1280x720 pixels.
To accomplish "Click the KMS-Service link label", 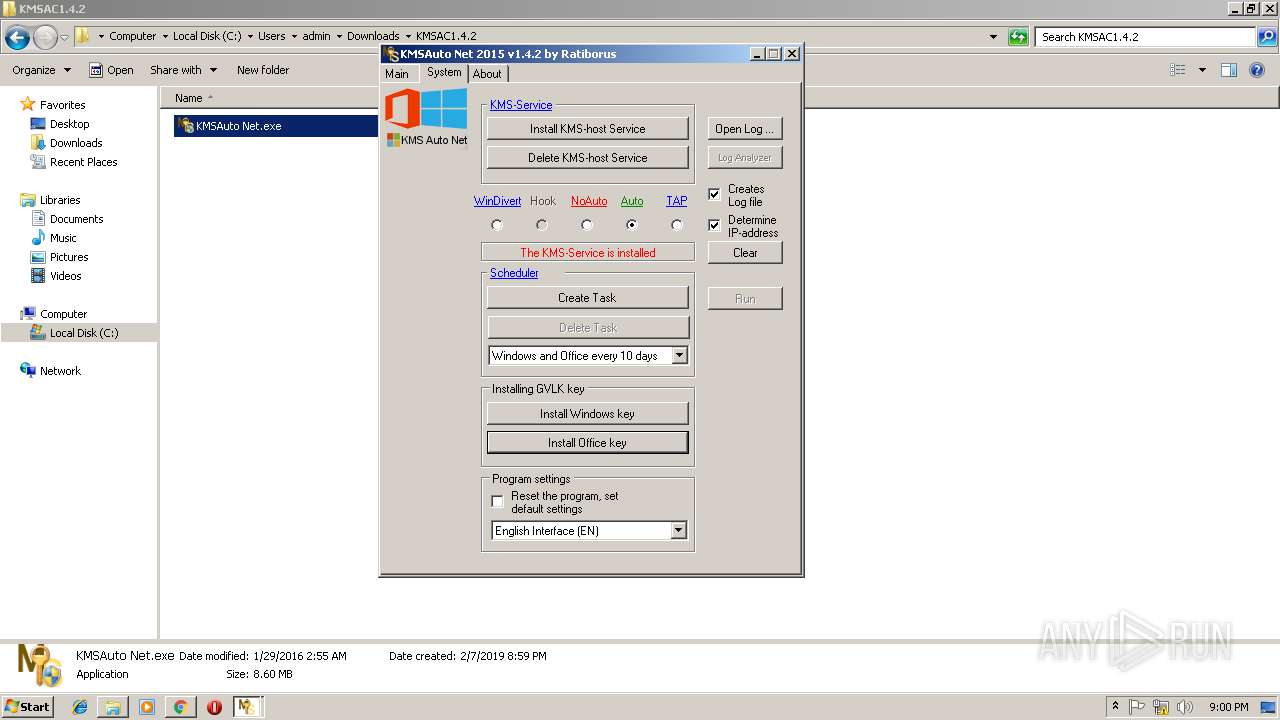I will (521, 105).
